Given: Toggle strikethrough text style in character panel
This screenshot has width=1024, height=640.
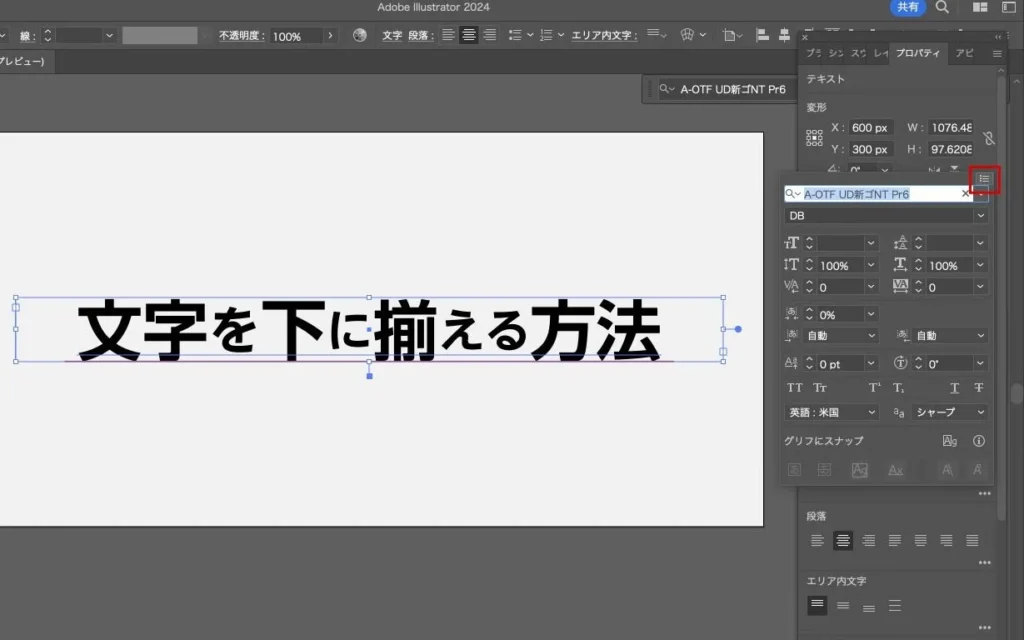Looking at the screenshot, I should pyautogui.click(x=978, y=388).
